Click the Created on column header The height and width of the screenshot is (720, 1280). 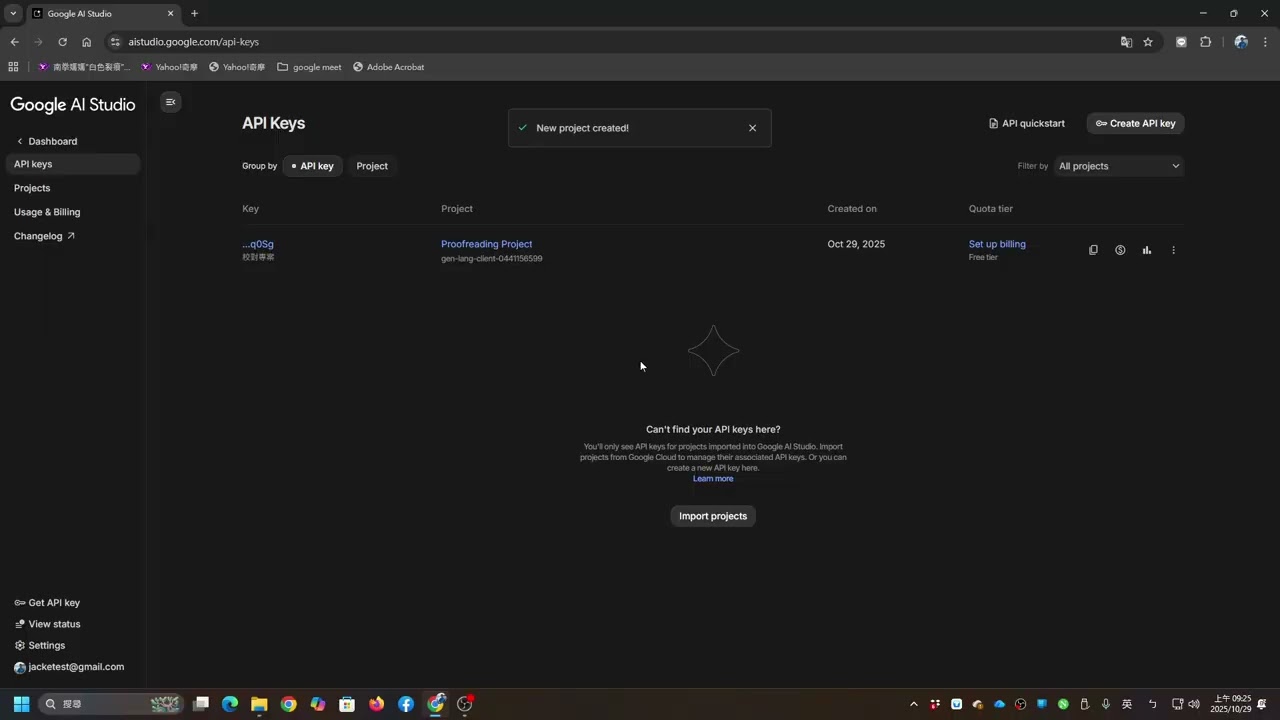[852, 209]
